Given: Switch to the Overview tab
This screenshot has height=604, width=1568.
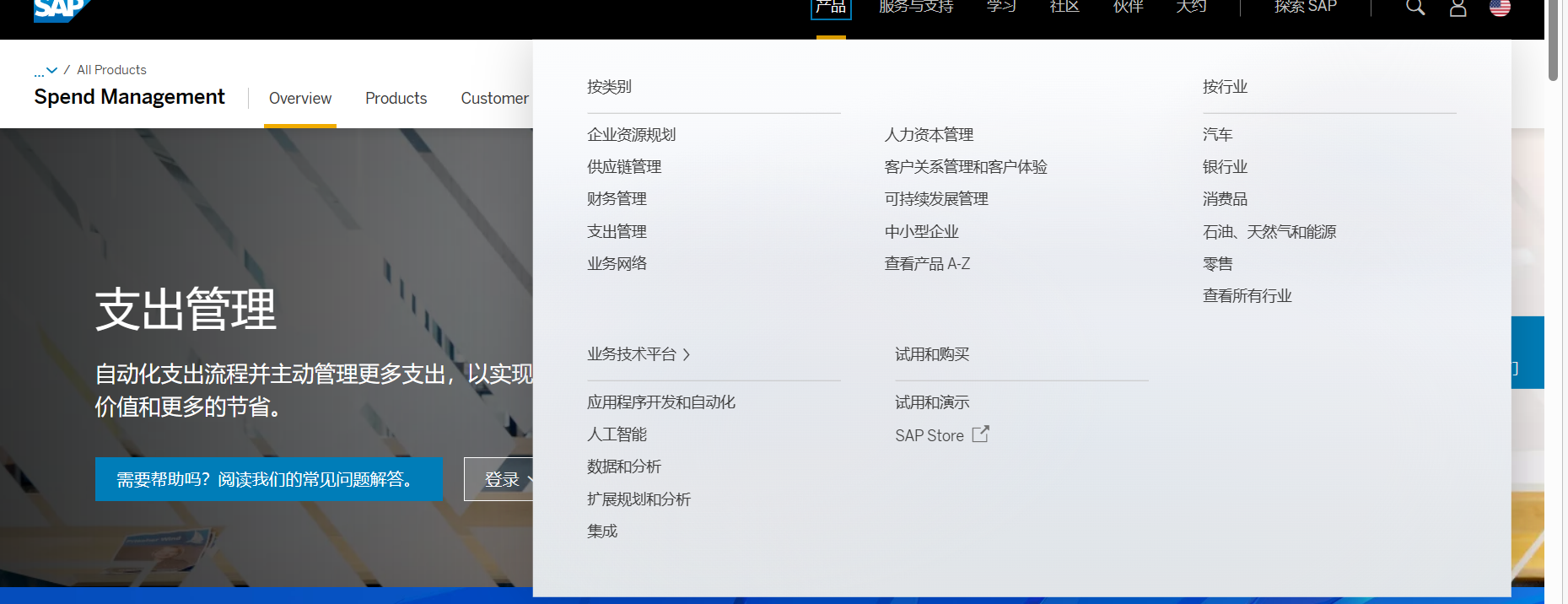Looking at the screenshot, I should point(300,99).
